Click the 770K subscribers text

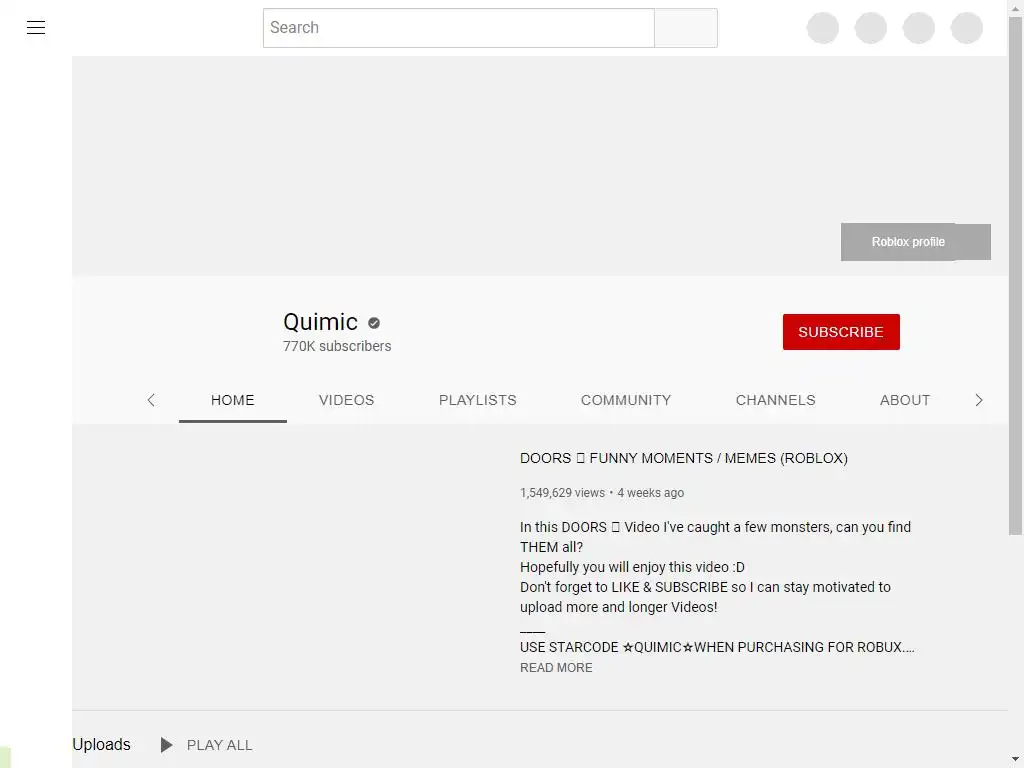(337, 346)
